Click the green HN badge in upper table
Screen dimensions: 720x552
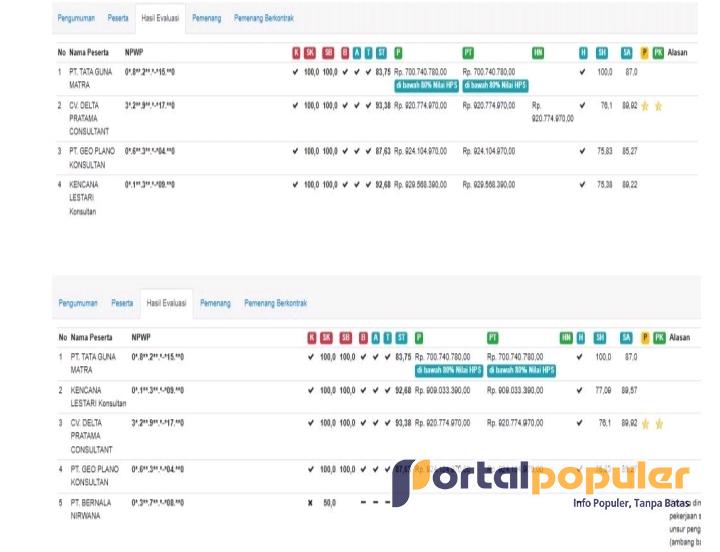[538, 51]
